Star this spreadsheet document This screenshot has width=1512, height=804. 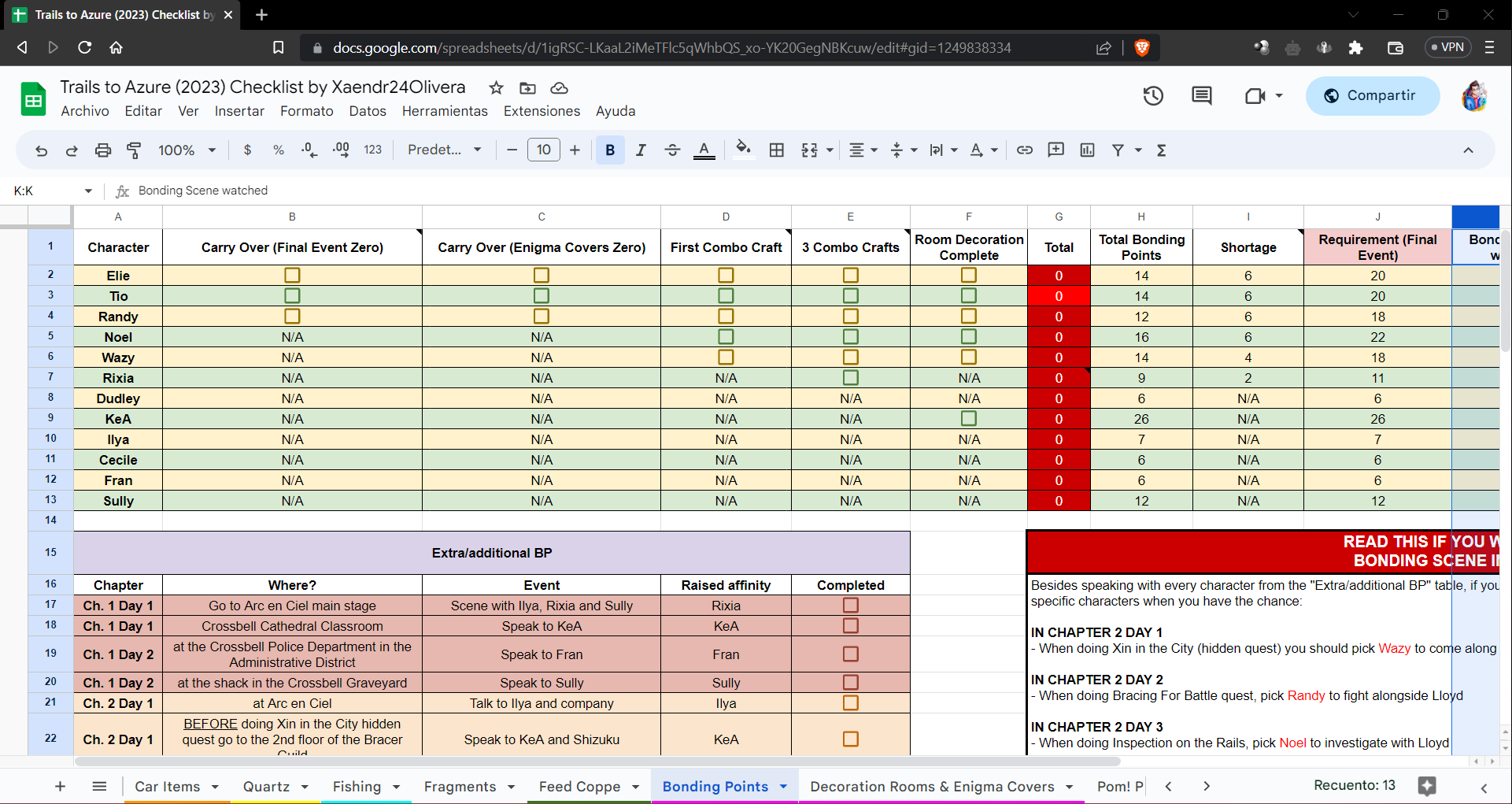(496, 87)
